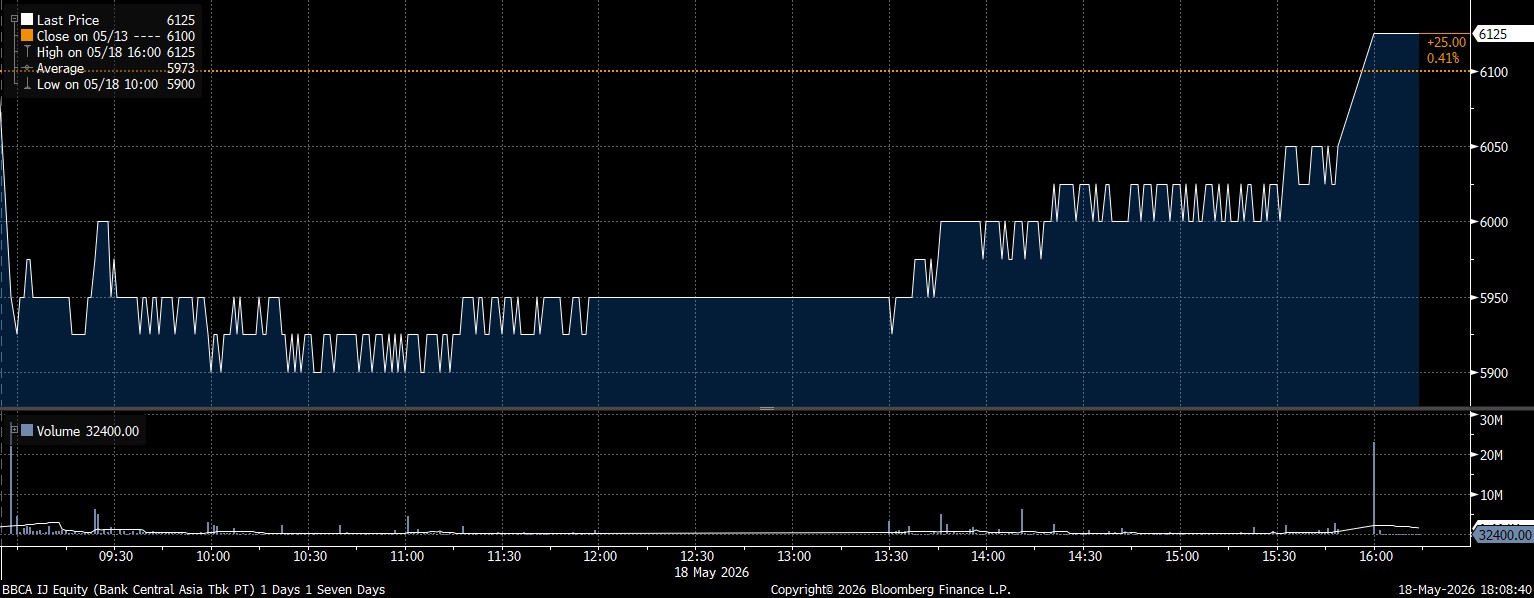Select the High marker icon in legend
Viewport: 1534px width, 598px height.
coord(27,52)
